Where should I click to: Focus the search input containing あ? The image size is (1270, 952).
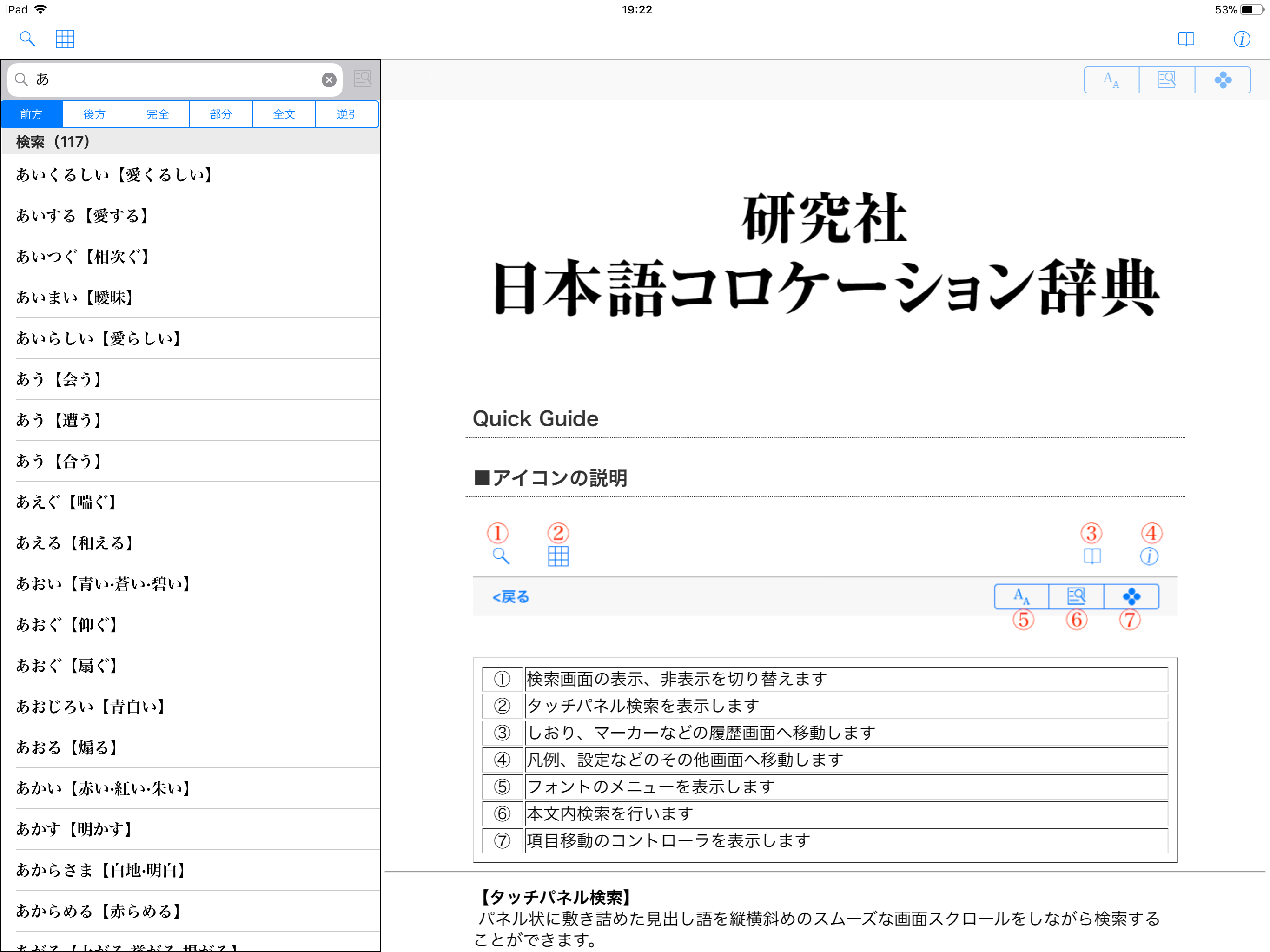click(x=172, y=80)
